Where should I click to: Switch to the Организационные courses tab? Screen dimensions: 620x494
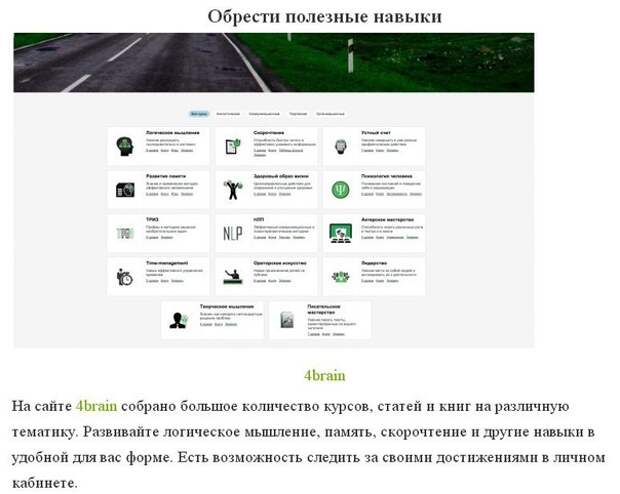tap(330, 114)
